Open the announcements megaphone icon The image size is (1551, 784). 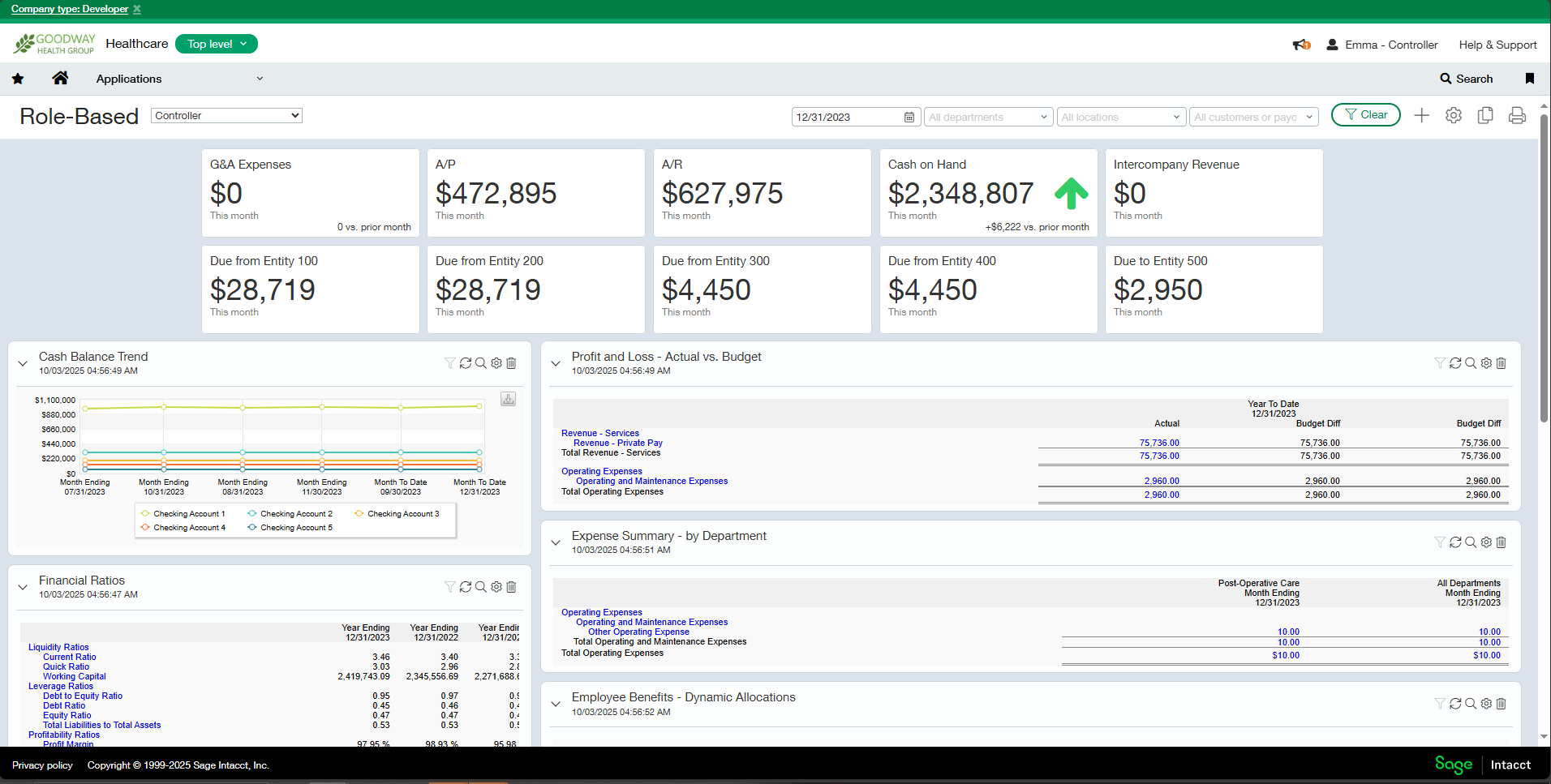pyautogui.click(x=1301, y=45)
